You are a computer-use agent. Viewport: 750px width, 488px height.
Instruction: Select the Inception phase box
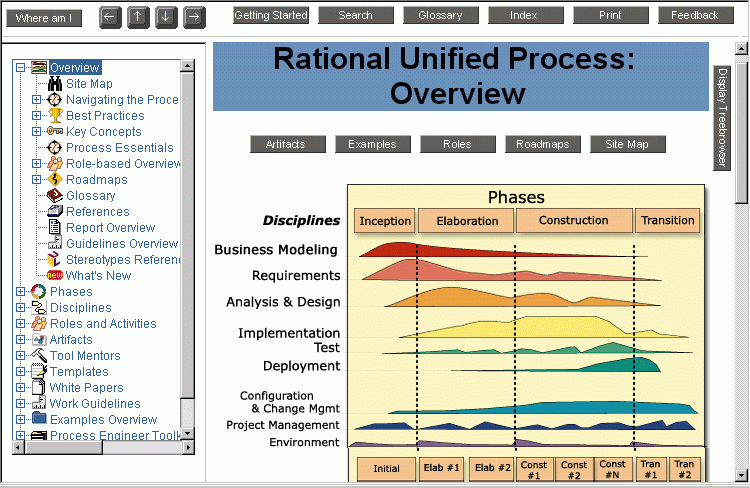tap(385, 221)
